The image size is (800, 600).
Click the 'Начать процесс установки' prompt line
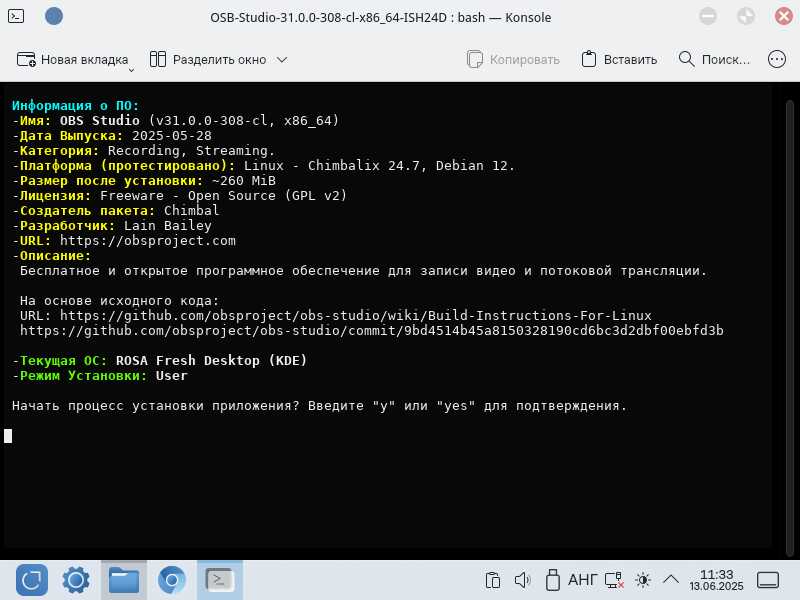319,406
